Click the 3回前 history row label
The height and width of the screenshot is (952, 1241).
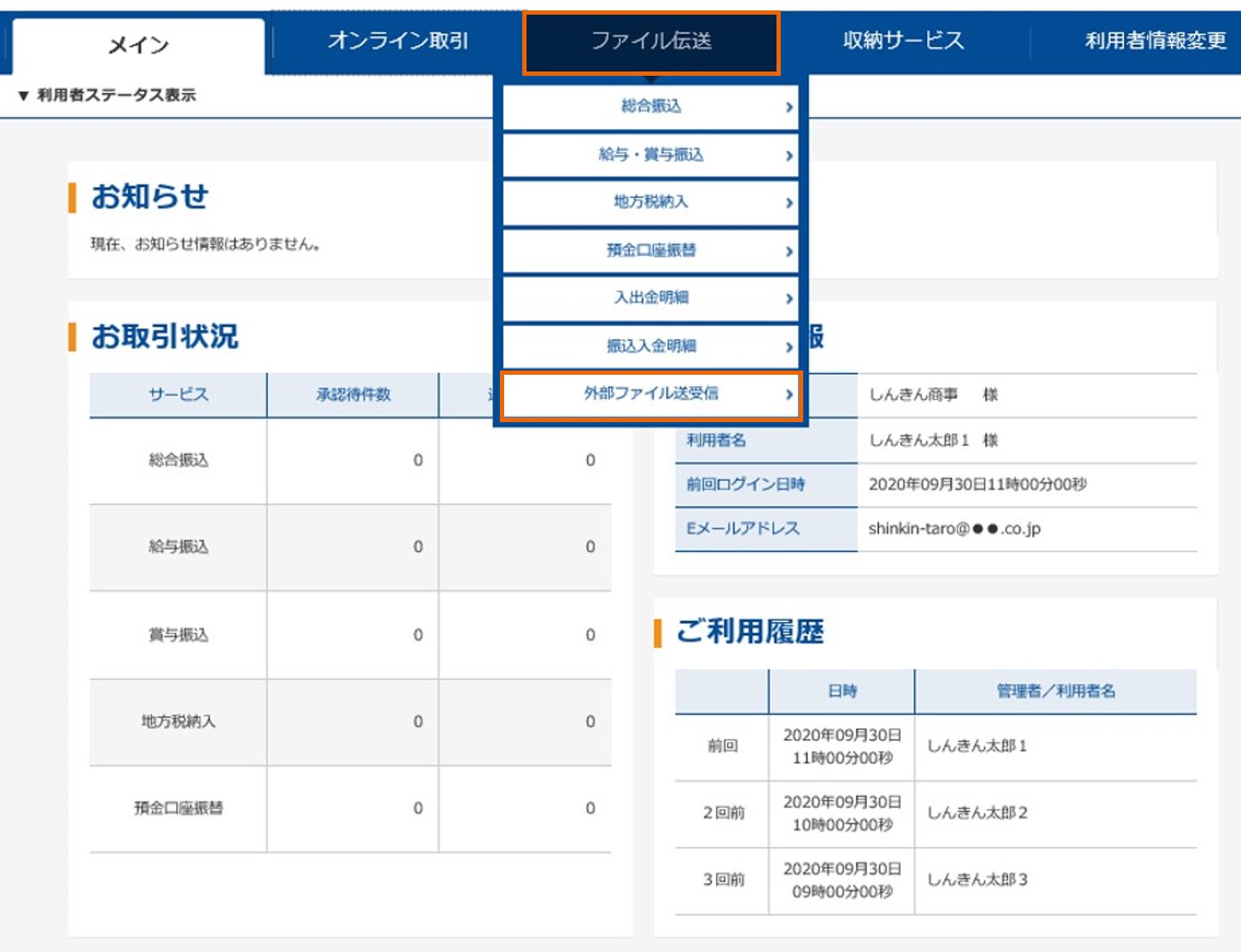[x=723, y=880]
